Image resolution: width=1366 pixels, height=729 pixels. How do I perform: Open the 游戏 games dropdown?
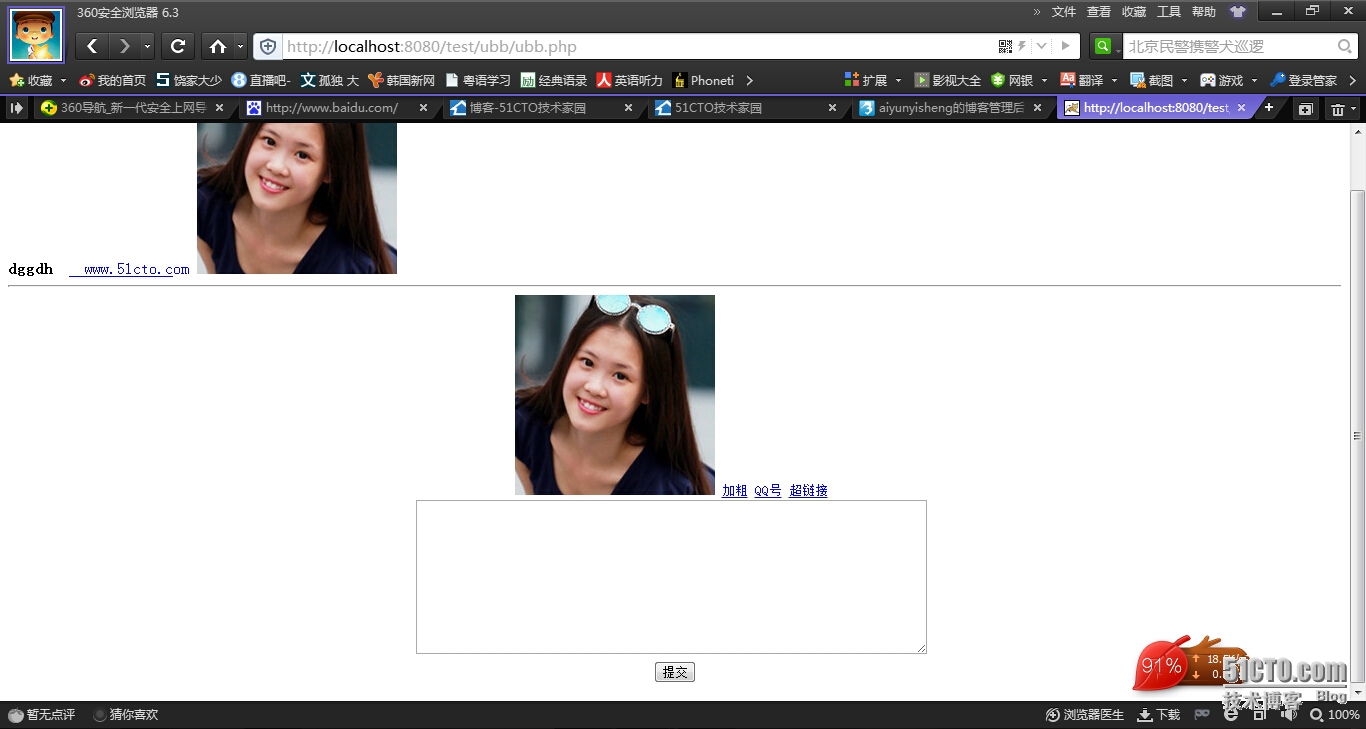point(1229,80)
